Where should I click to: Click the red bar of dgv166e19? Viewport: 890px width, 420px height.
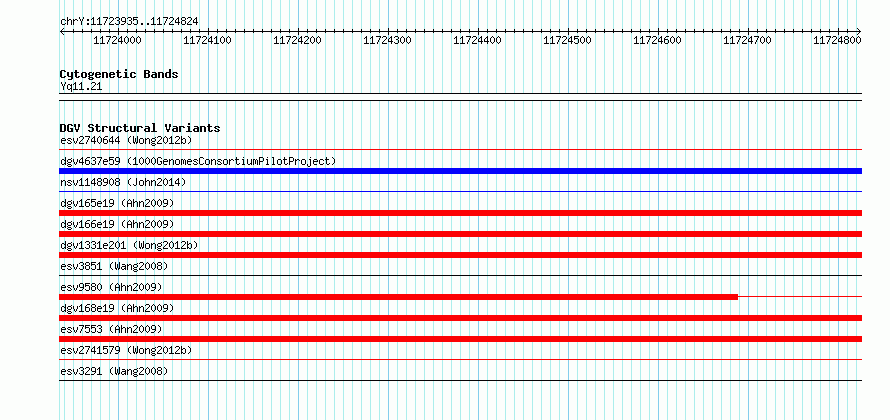pos(460,234)
